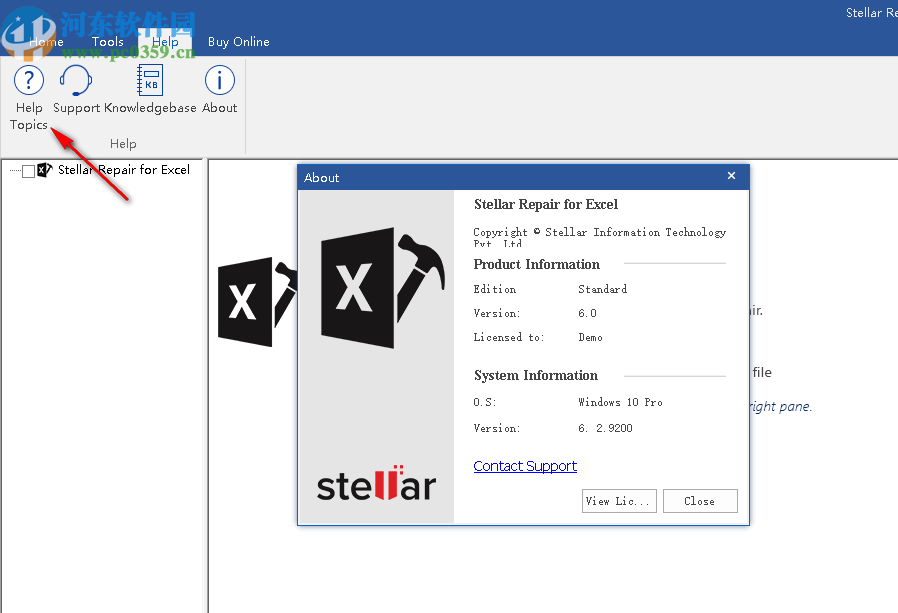898x613 pixels.
Task: Click the About info icon
Action: pos(219,80)
